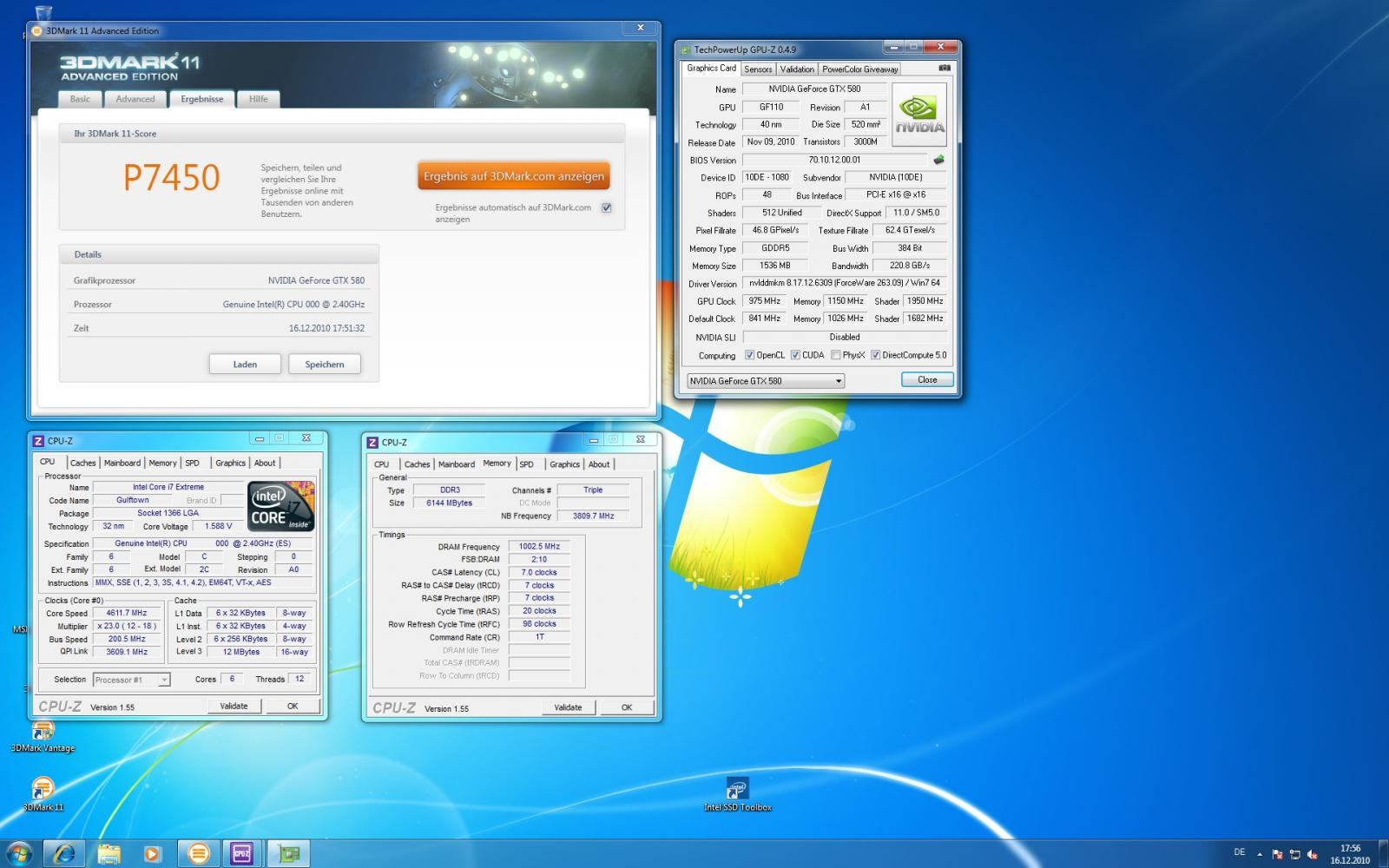Switch to GPU-Z graphics card taskbar button

tap(288, 854)
